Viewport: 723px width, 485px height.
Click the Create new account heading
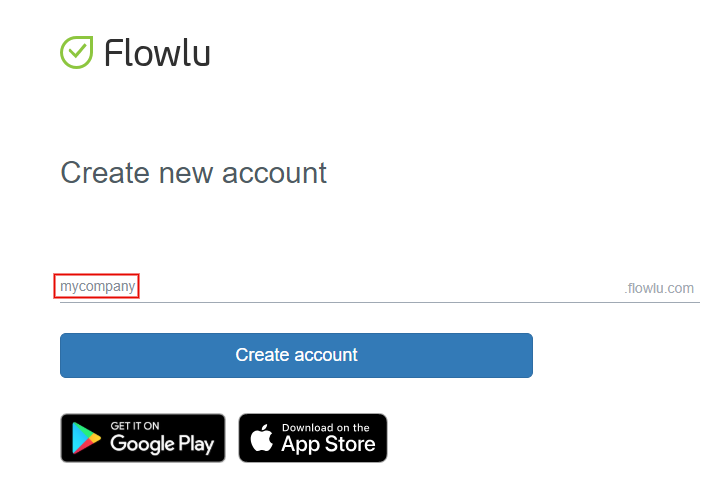[x=194, y=173]
